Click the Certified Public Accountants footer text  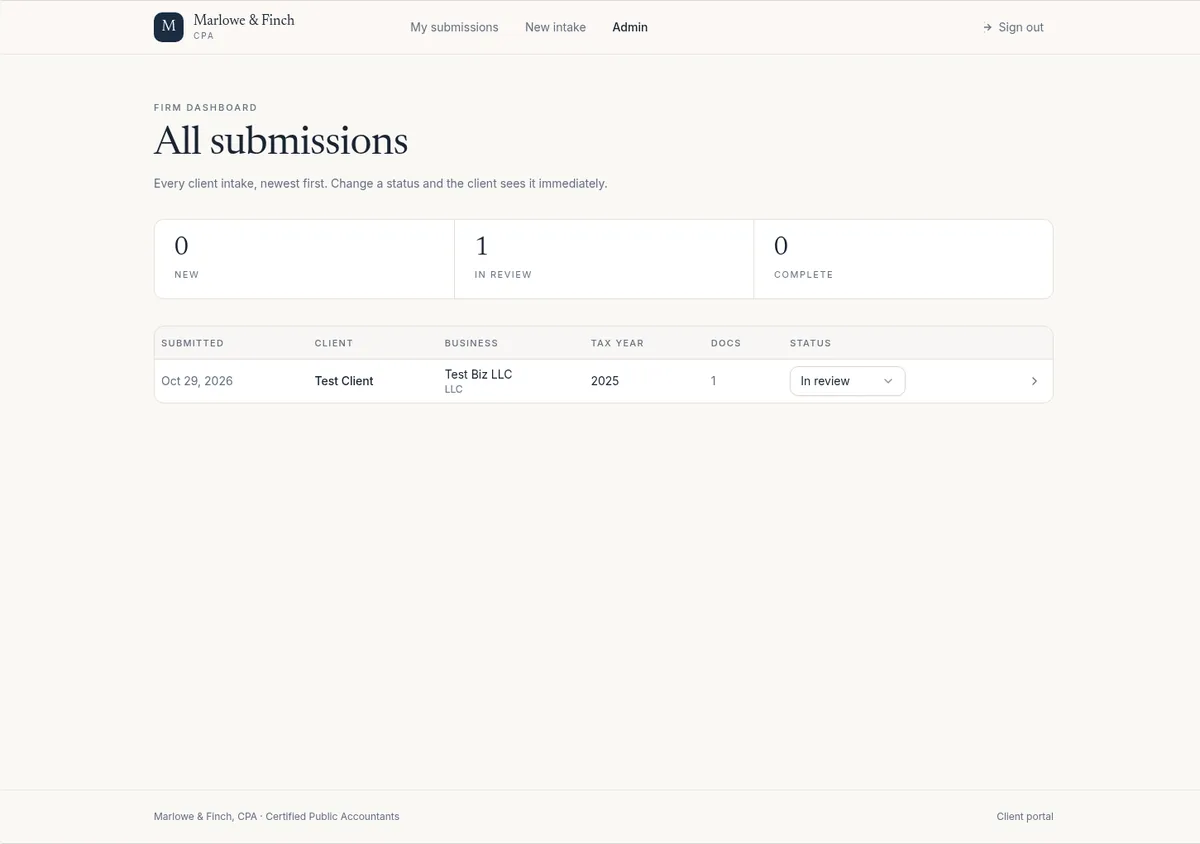[332, 816]
